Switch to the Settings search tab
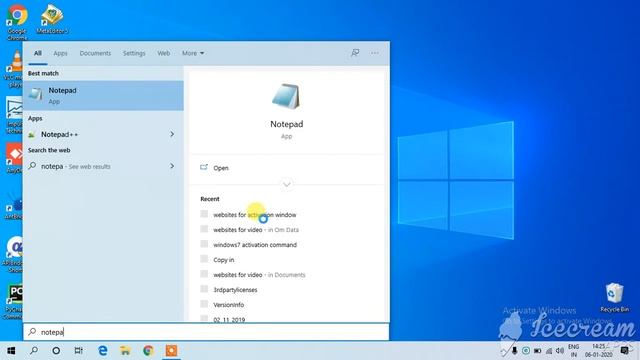Screen dimensions: 640x360 click(134, 53)
